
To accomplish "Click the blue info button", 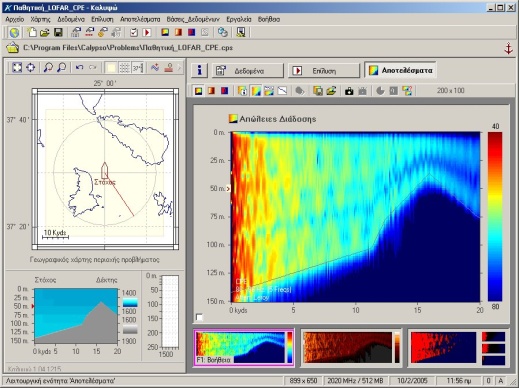I will (199, 70).
